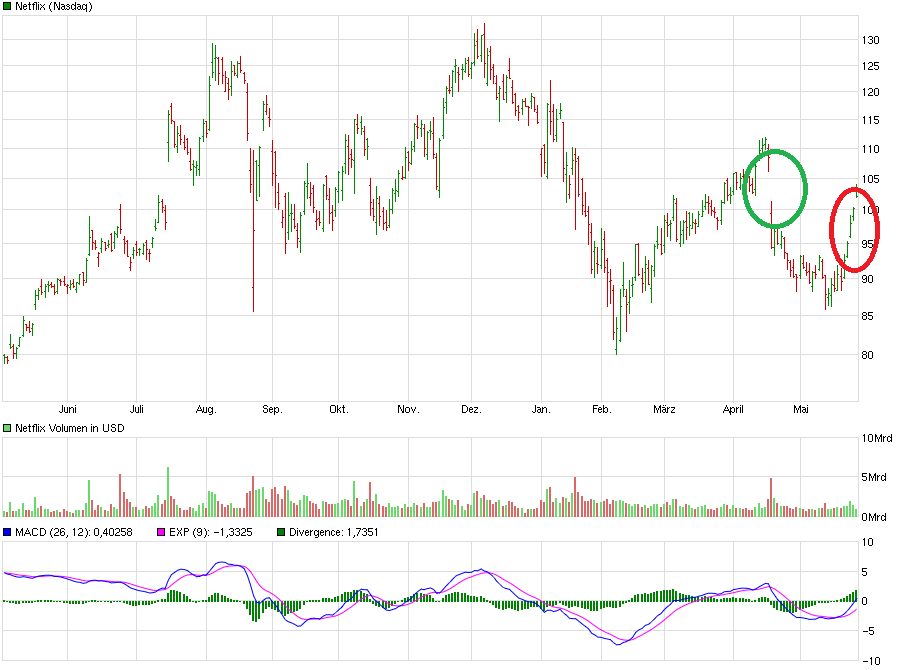Click the dark green Divergence legend marker
Screen dimensions: 900x670
283,531
